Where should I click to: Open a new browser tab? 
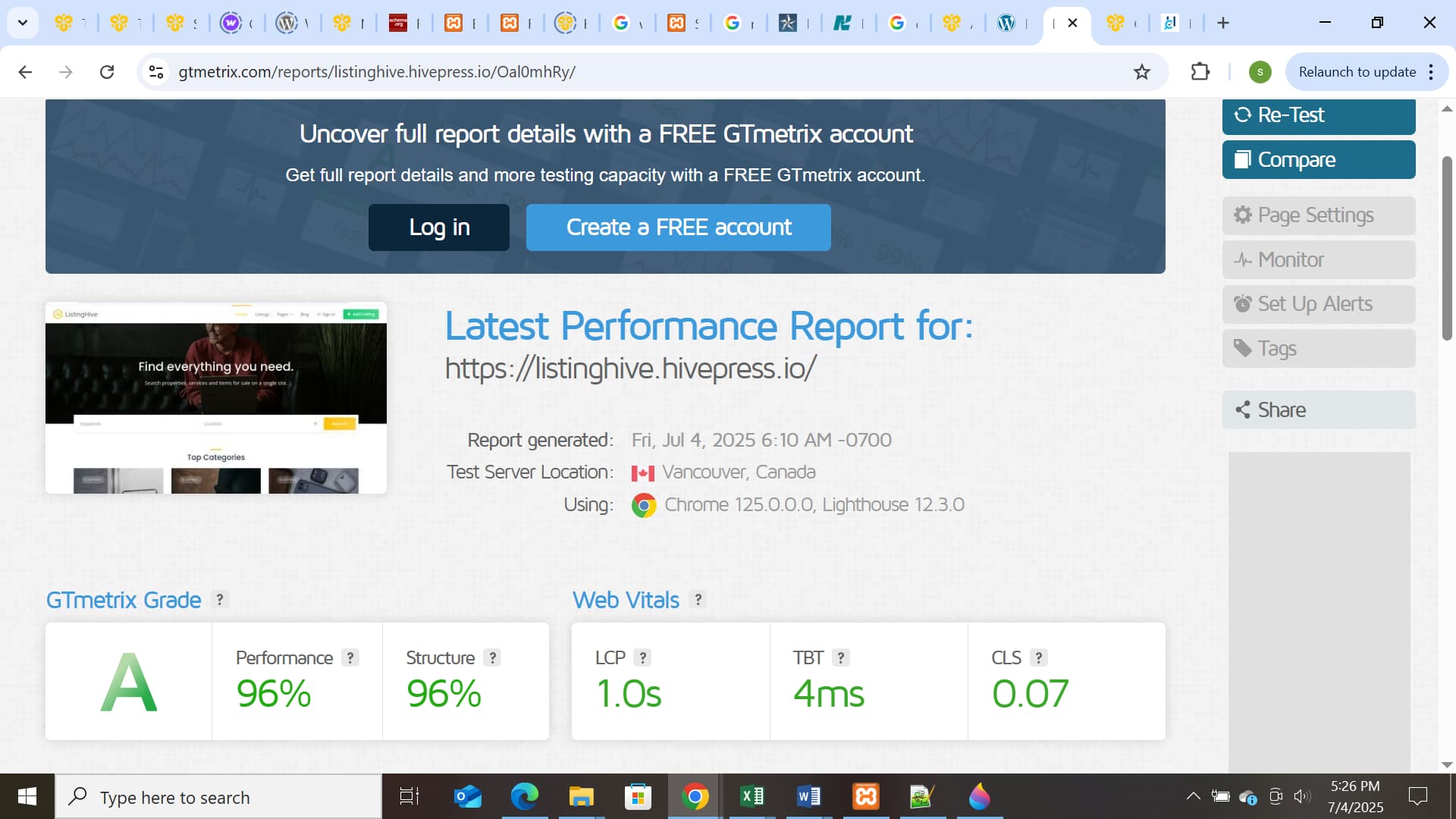1223,23
